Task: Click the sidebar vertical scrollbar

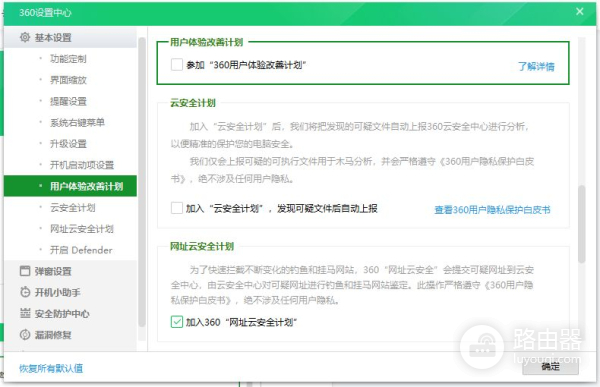Action: (142, 182)
